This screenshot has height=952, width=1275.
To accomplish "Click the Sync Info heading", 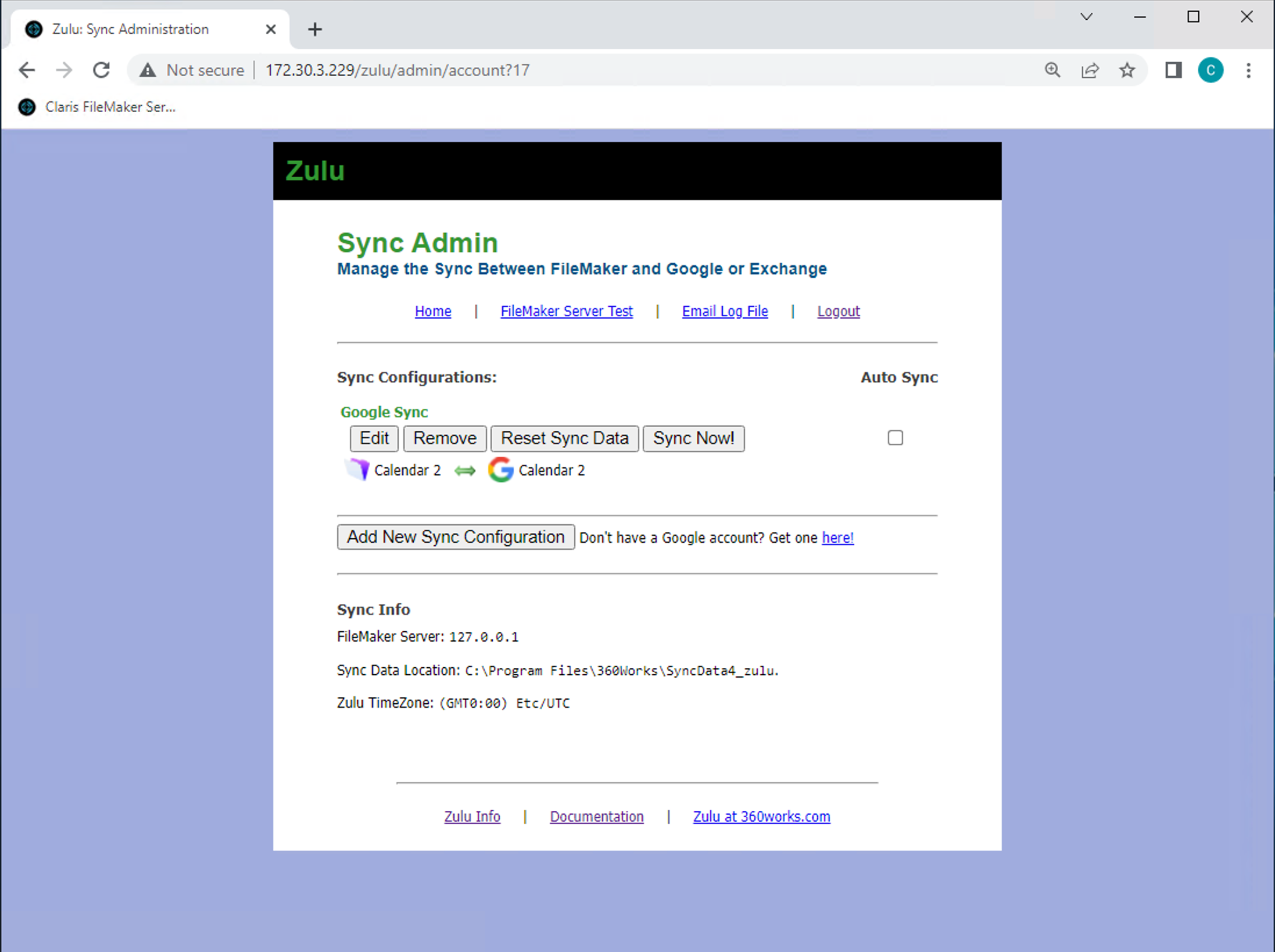I will 374,609.
